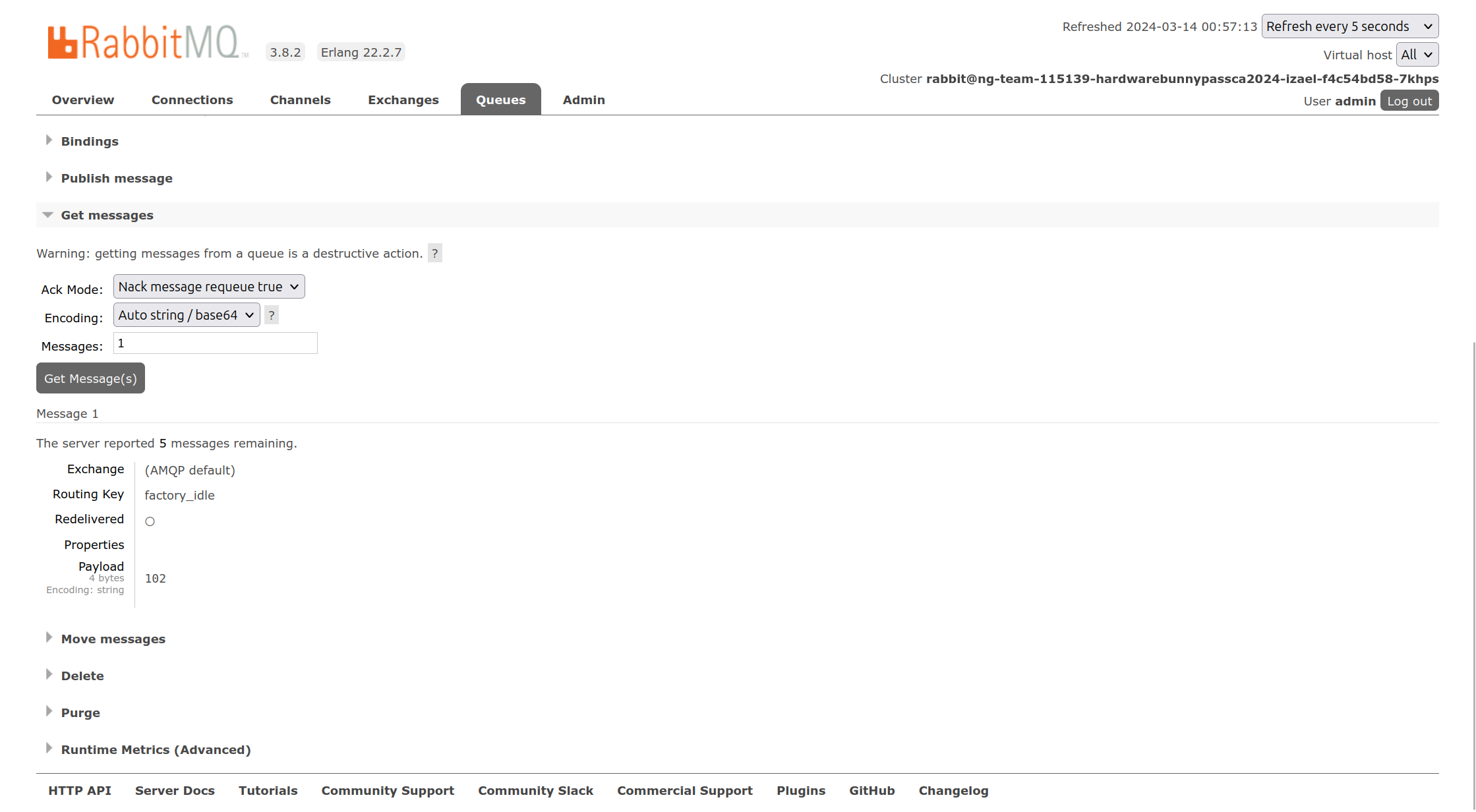Click the 3.8.2 version badge
This screenshot has width=1476, height=812.
click(285, 52)
